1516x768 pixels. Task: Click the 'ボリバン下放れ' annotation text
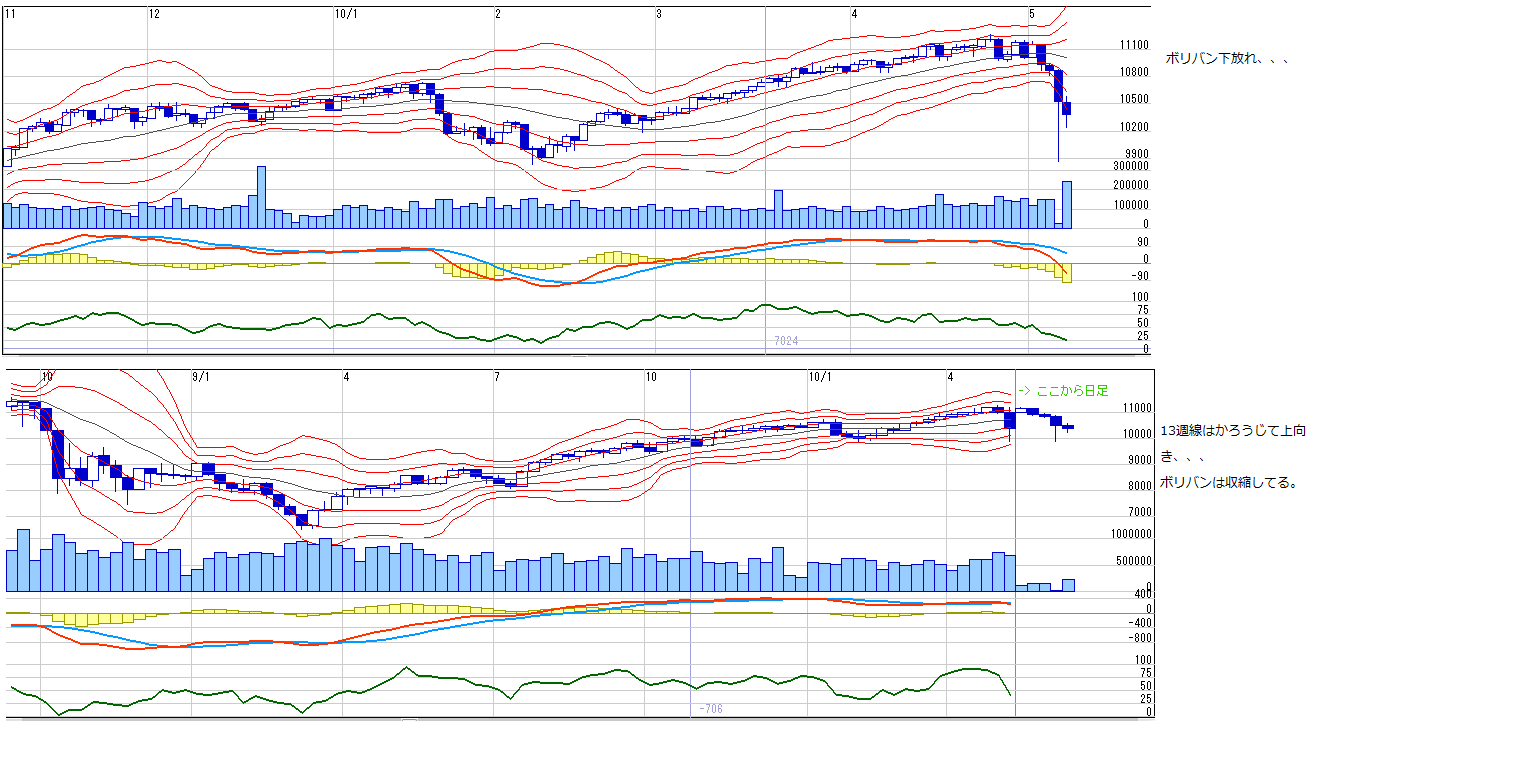click(1226, 59)
